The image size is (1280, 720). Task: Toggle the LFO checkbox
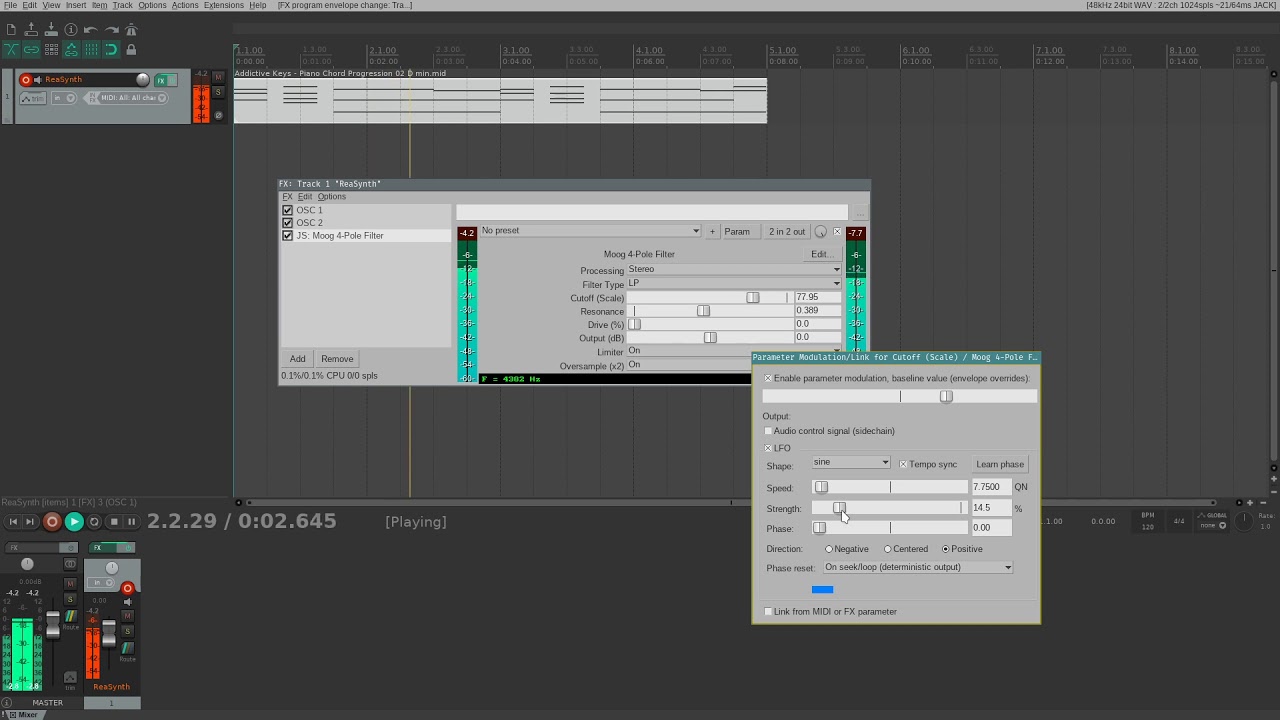(x=768, y=448)
